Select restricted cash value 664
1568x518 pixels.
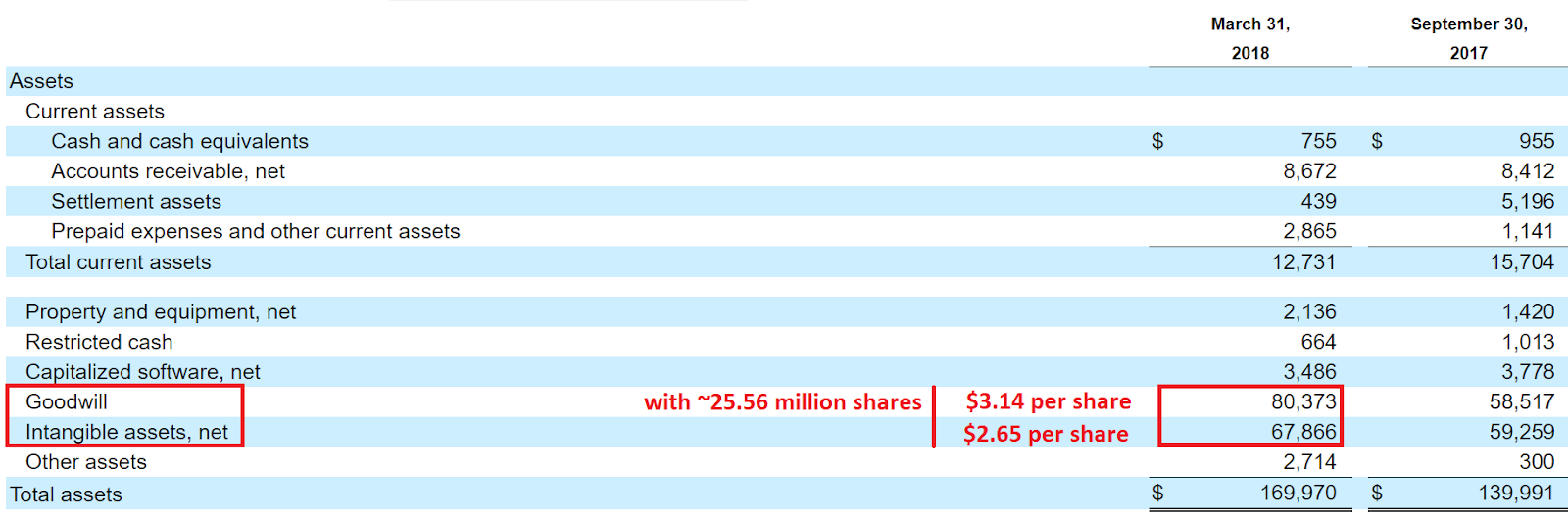click(1318, 342)
